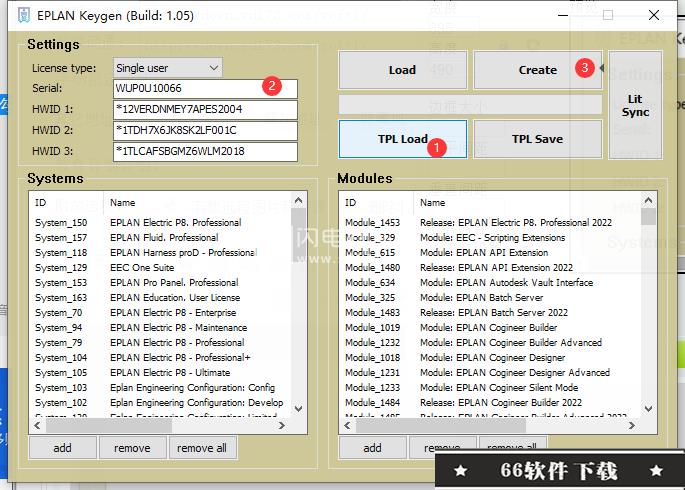Close the EPLAN Keygen window
Image resolution: width=685 pixels, height=490 pixels.
click(x=654, y=15)
